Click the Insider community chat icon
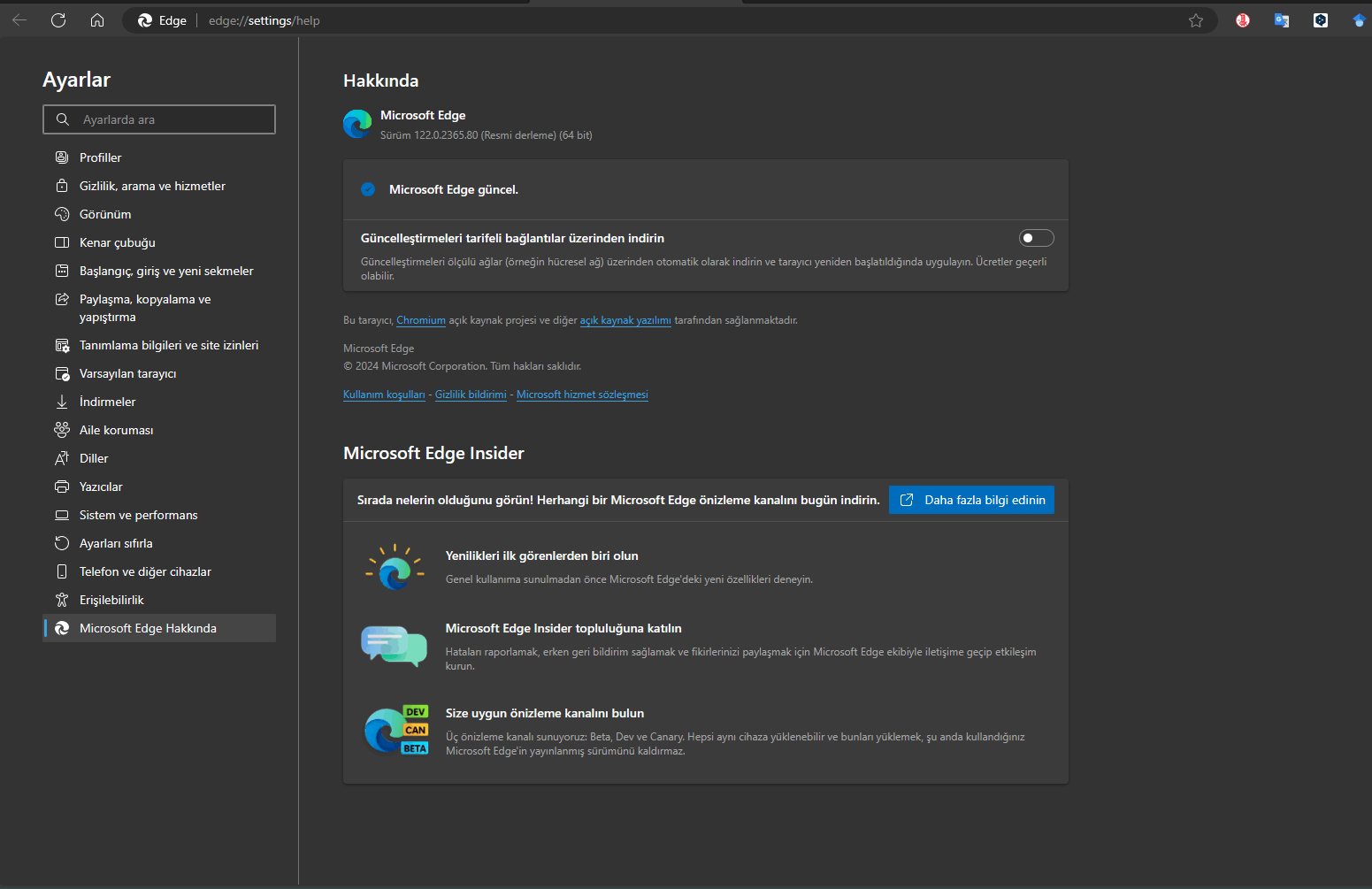Image resolution: width=1372 pixels, height=889 pixels. [x=395, y=645]
